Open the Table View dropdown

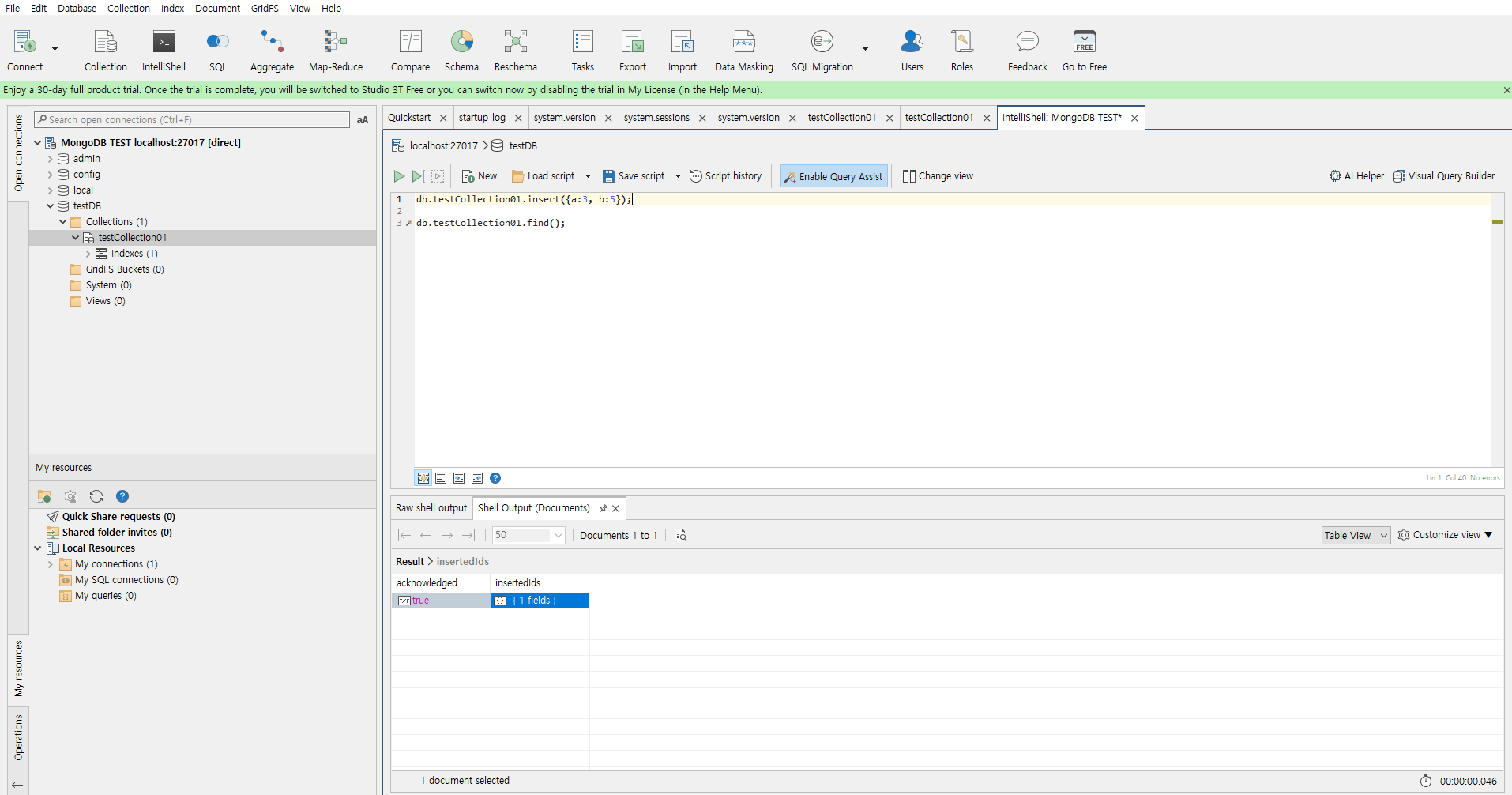[x=1356, y=535]
